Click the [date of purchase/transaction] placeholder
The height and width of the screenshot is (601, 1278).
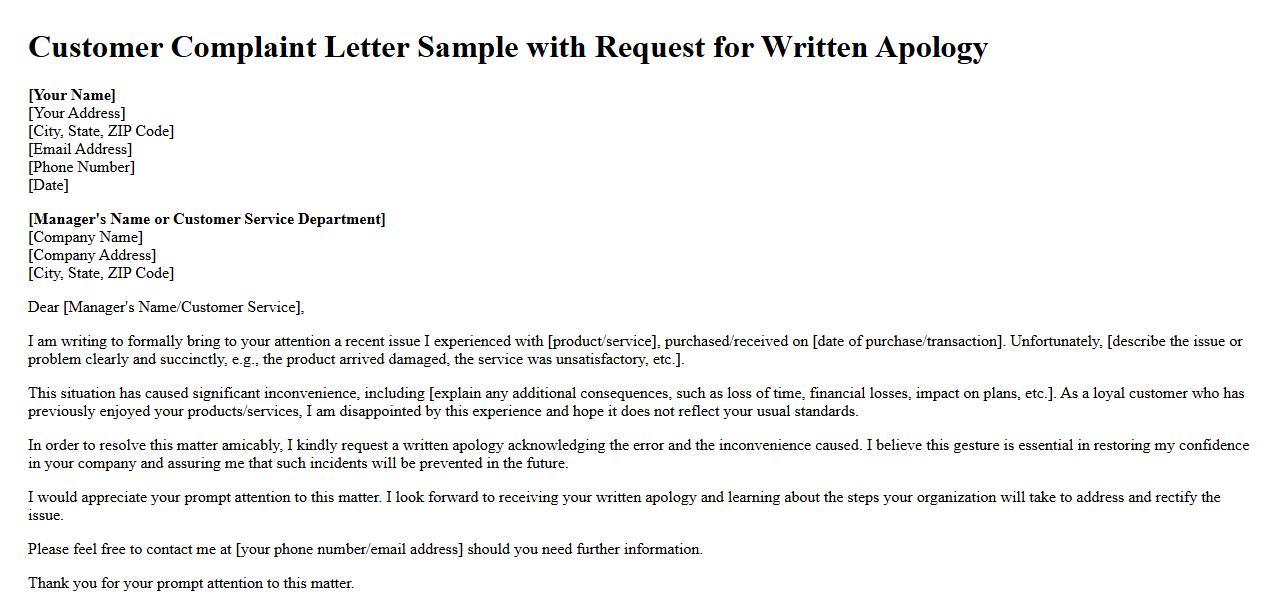907,342
